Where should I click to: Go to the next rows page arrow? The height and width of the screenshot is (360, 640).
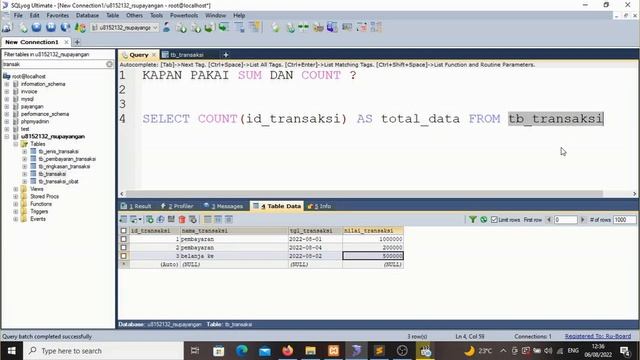pyautogui.click(x=582, y=220)
